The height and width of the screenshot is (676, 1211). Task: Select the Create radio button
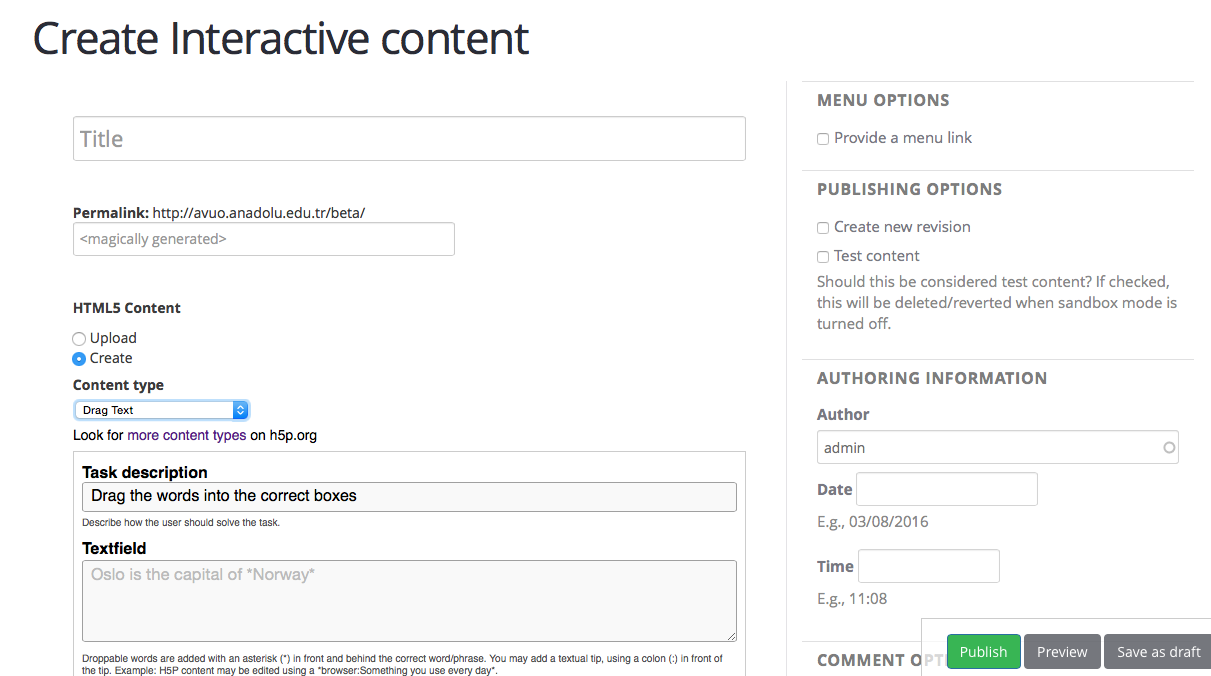click(x=79, y=359)
